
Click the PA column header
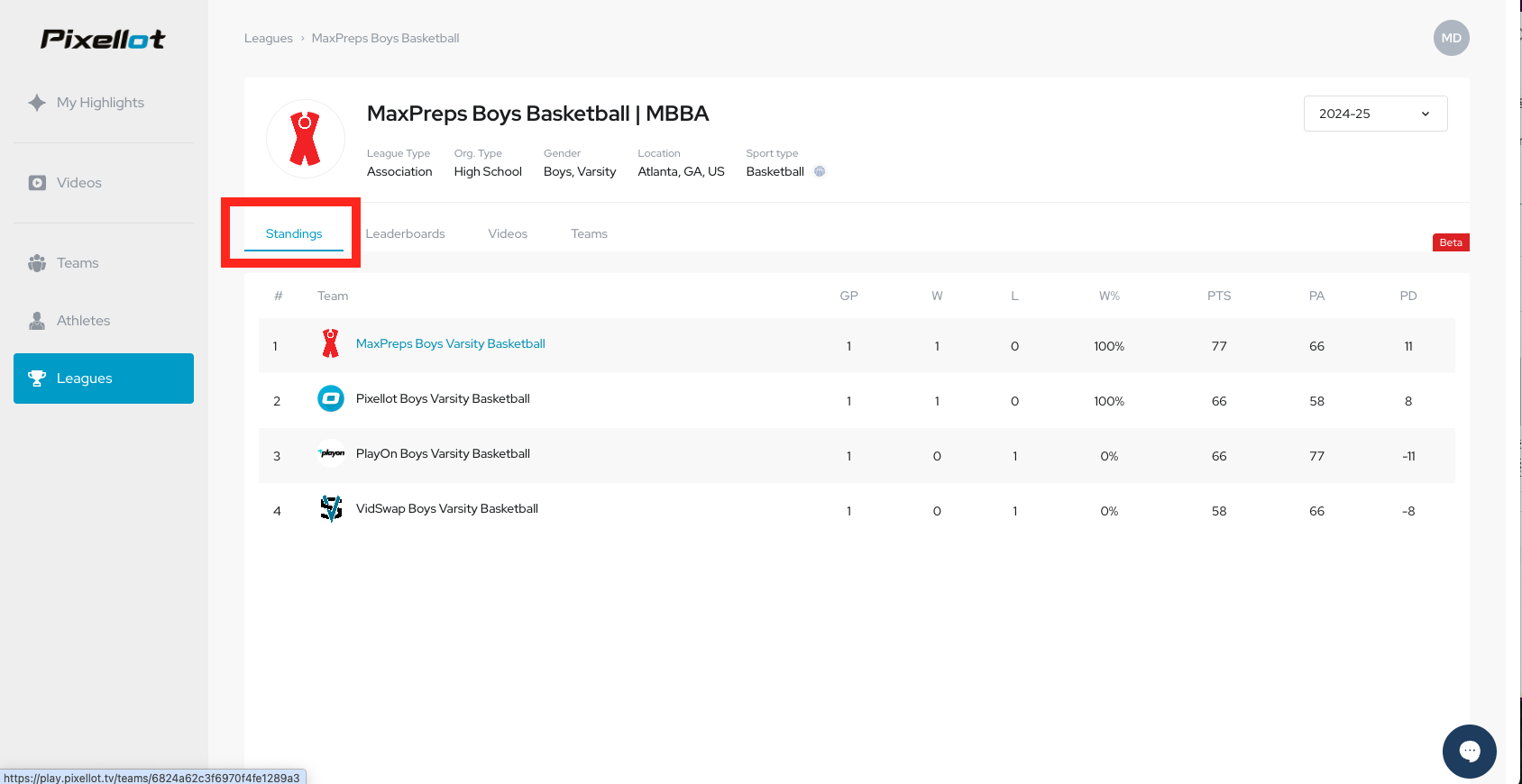click(x=1316, y=296)
